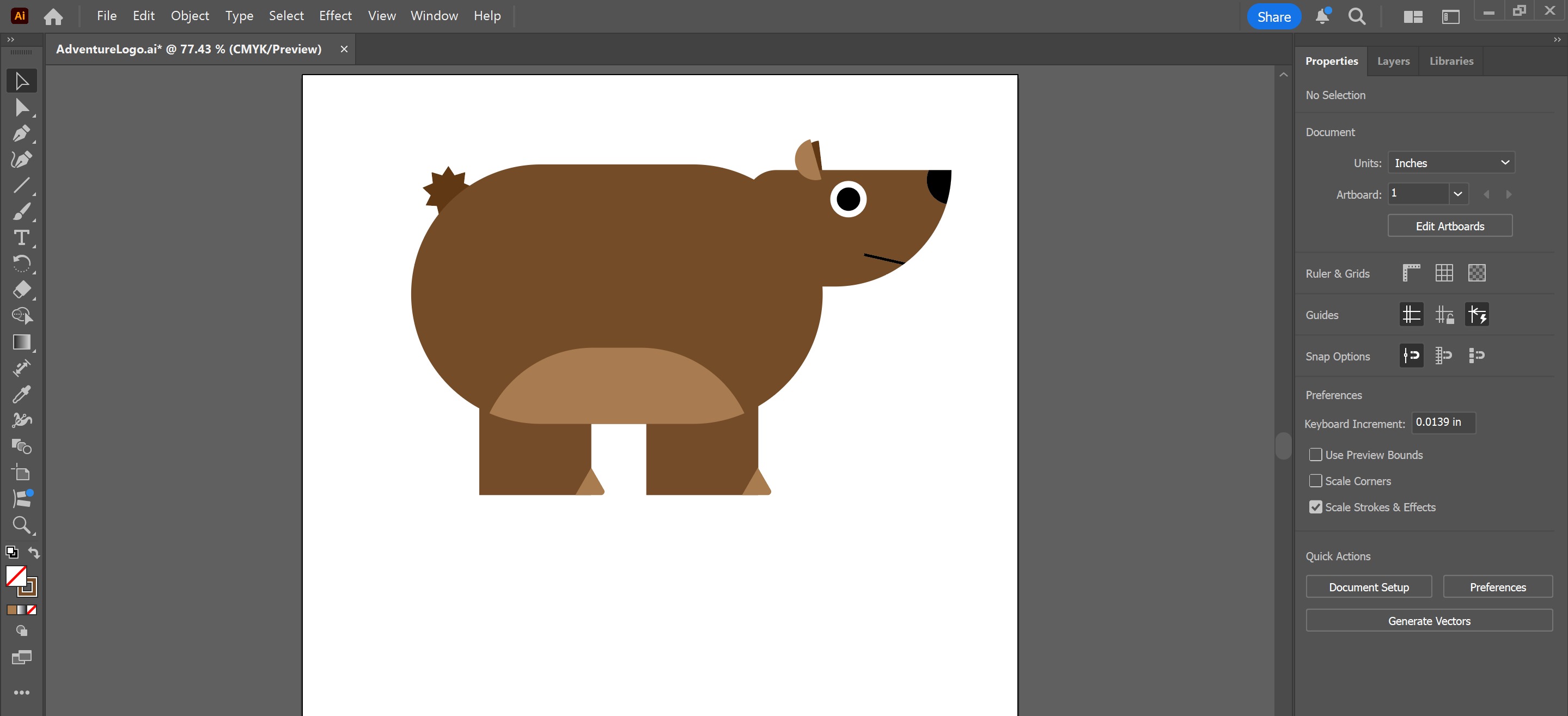The height and width of the screenshot is (716, 1568).
Task: Uncheck Scale Strokes & Effects
Action: point(1315,507)
